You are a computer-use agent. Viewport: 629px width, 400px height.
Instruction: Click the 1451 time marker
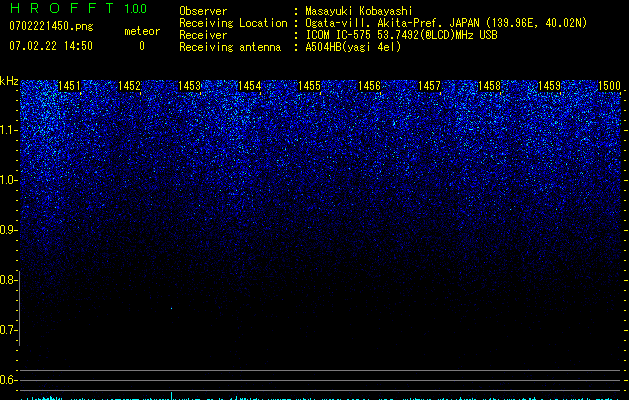(x=69, y=86)
